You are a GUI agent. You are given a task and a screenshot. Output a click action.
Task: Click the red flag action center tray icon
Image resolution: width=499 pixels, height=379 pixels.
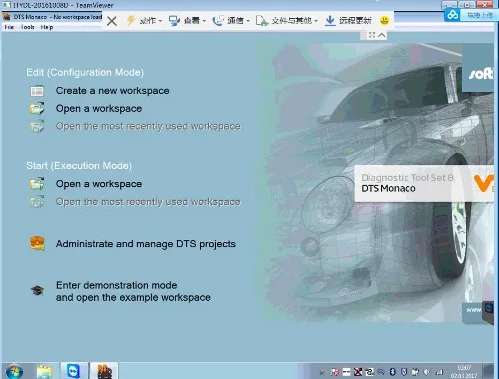coord(335,372)
